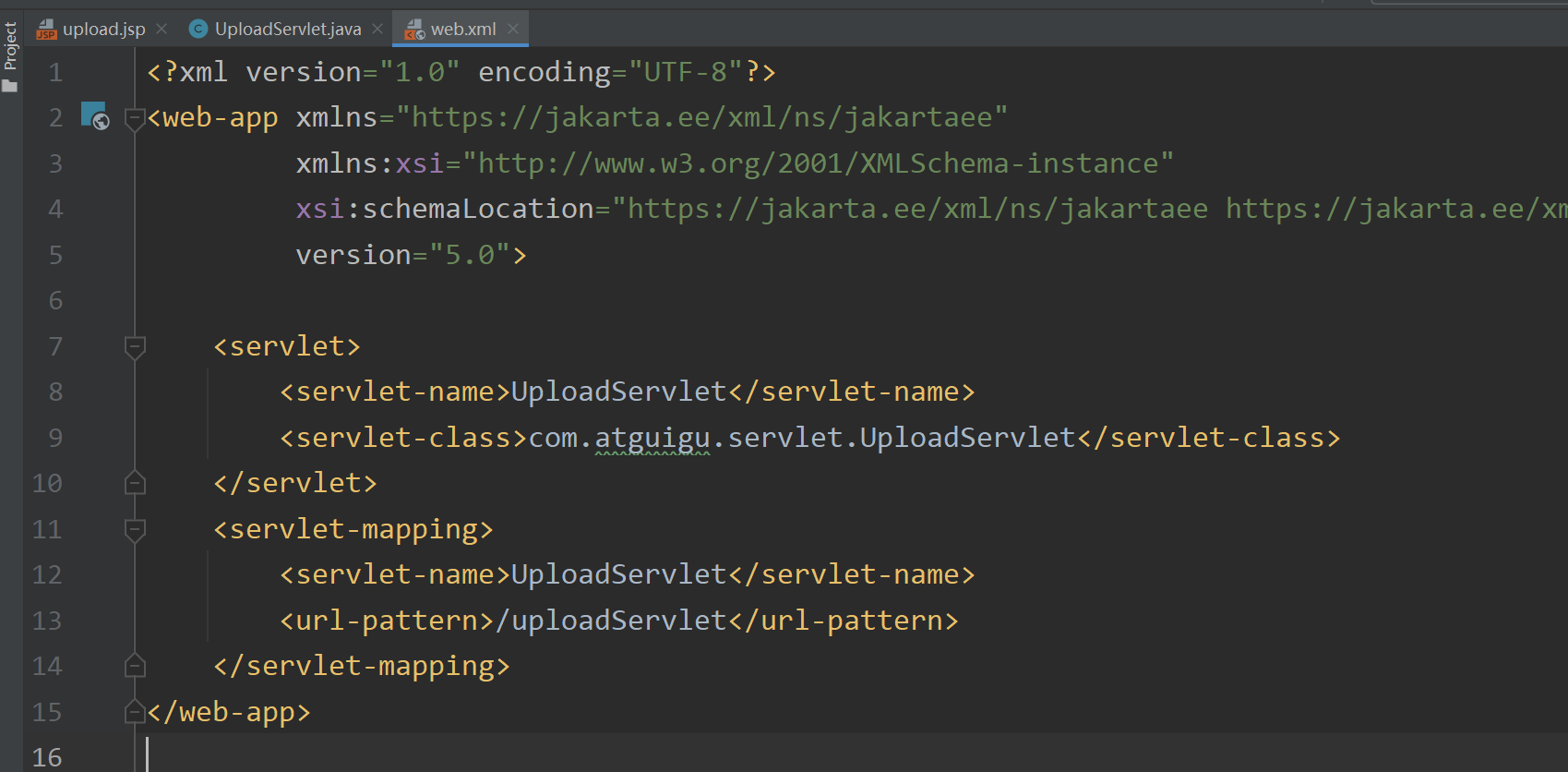Click the closing </servlet-mapping> tag
Viewport: 1568px width, 772px height.
tap(362, 666)
